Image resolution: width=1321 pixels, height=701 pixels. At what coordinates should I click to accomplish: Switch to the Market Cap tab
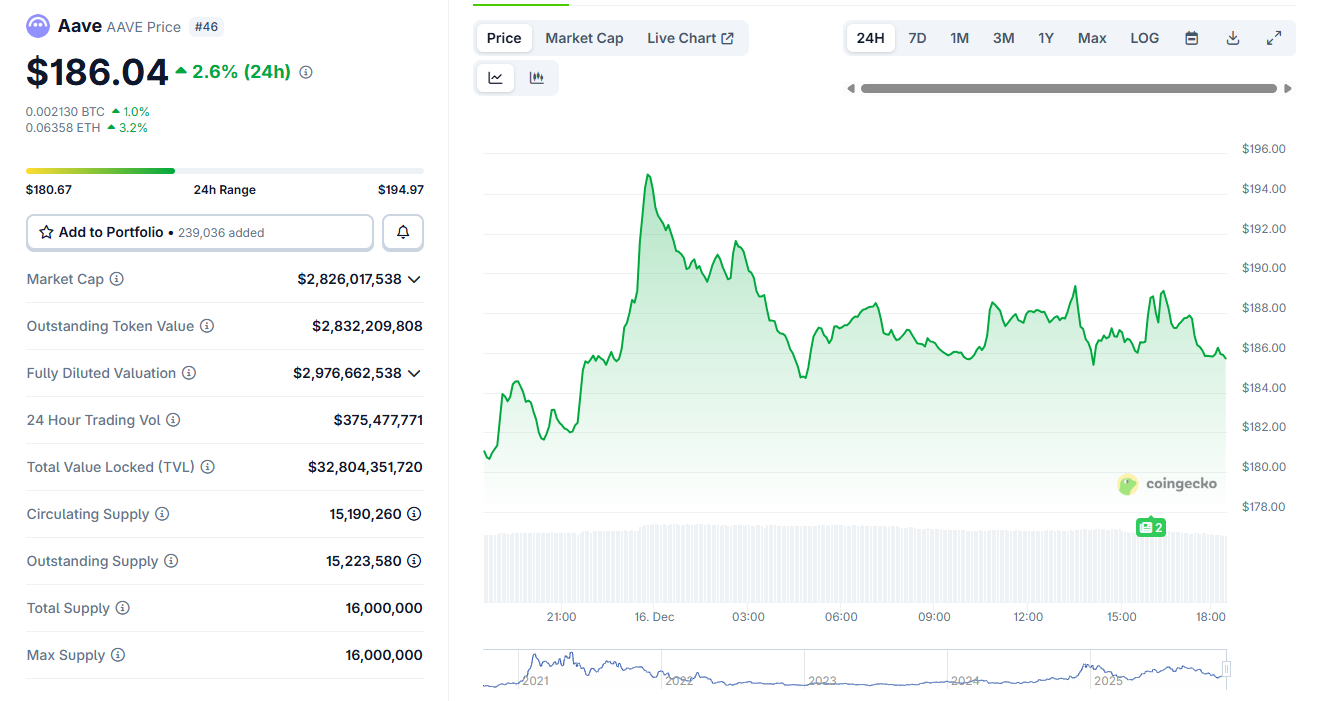click(x=584, y=37)
